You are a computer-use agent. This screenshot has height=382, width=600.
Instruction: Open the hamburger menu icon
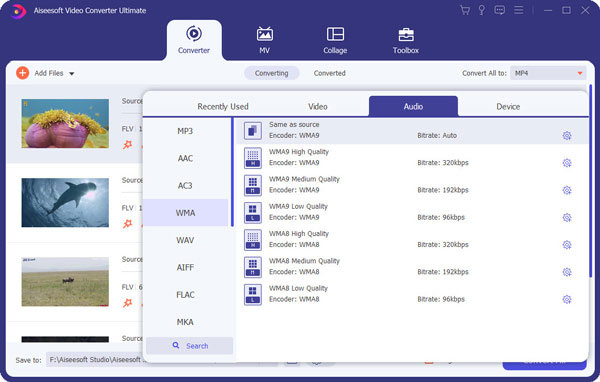click(518, 10)
